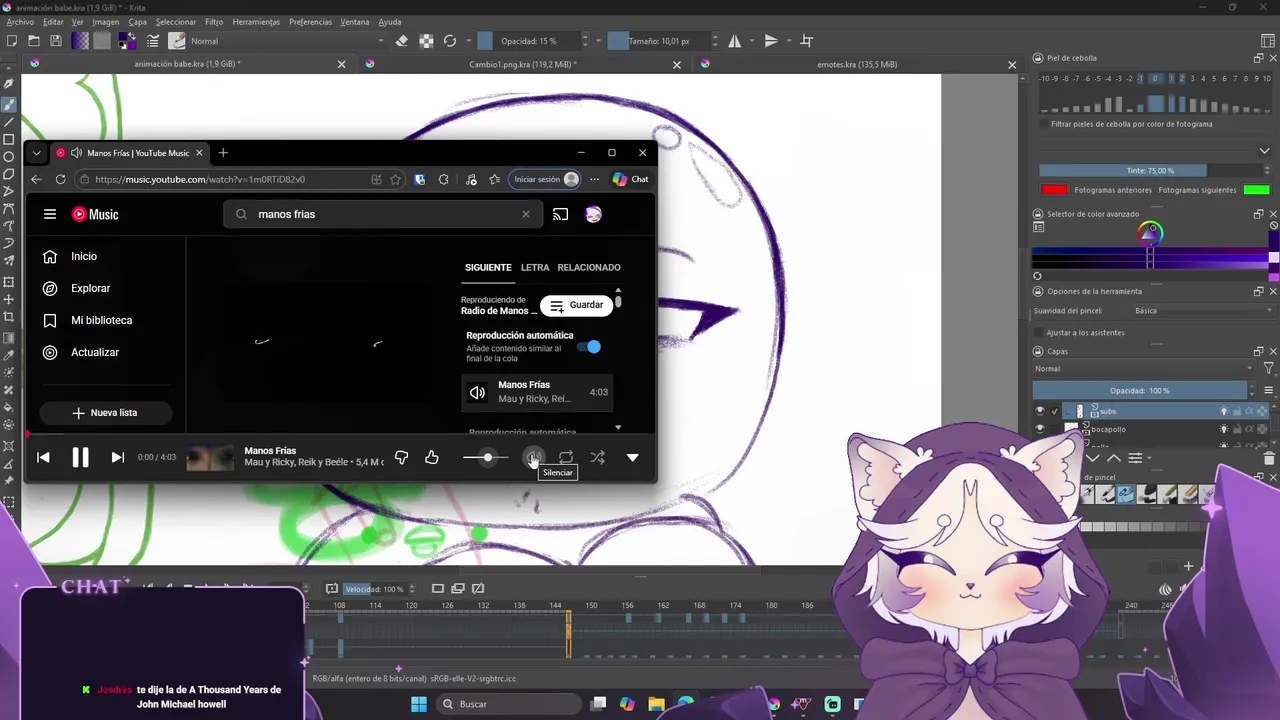Clear the YouTube Music search text
Image resolution: width=1280 pixels, height=720 pixels.
[x=526, y=214]
